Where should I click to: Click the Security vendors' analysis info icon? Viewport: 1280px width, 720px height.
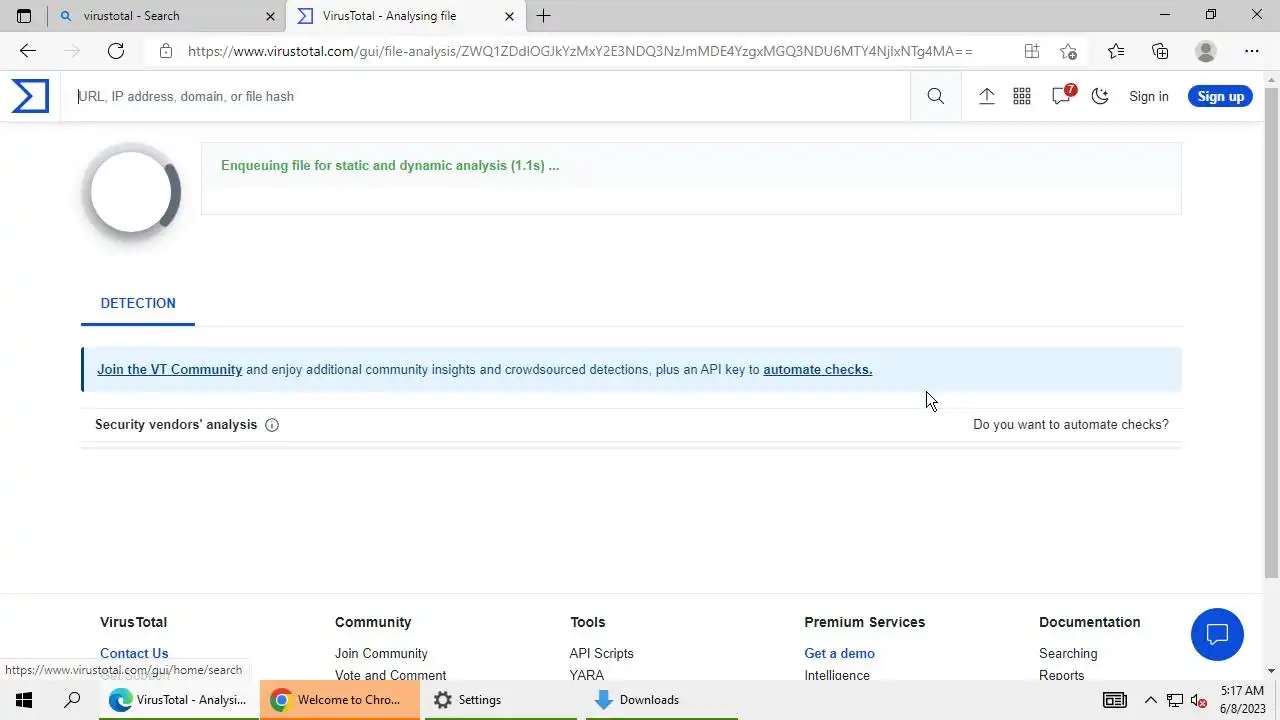point(272,425)
